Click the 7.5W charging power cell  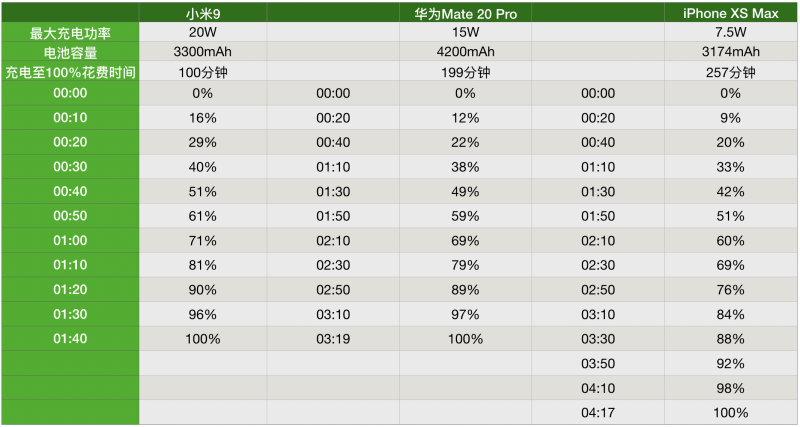tap(730, 32)
